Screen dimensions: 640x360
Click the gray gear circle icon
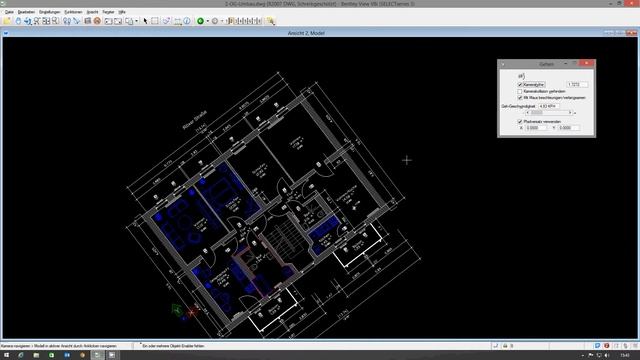point(215,21)
